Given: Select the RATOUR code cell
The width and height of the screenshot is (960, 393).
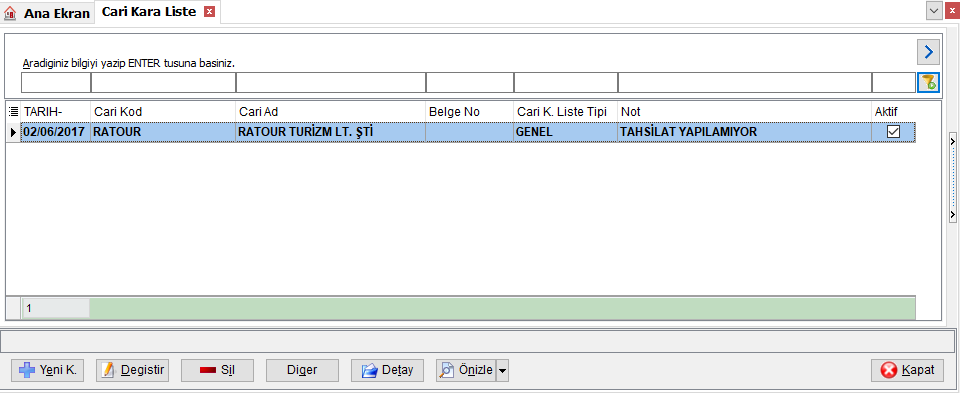Looking at the screenshot, I should [163, 132].
